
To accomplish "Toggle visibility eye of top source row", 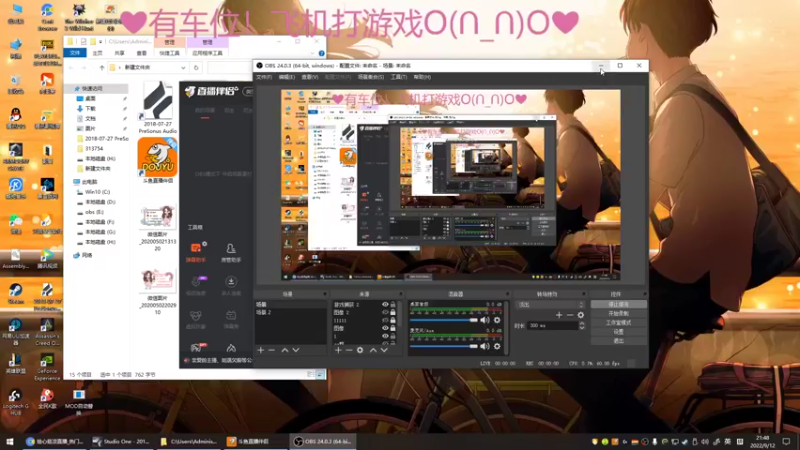I will 385,305.
